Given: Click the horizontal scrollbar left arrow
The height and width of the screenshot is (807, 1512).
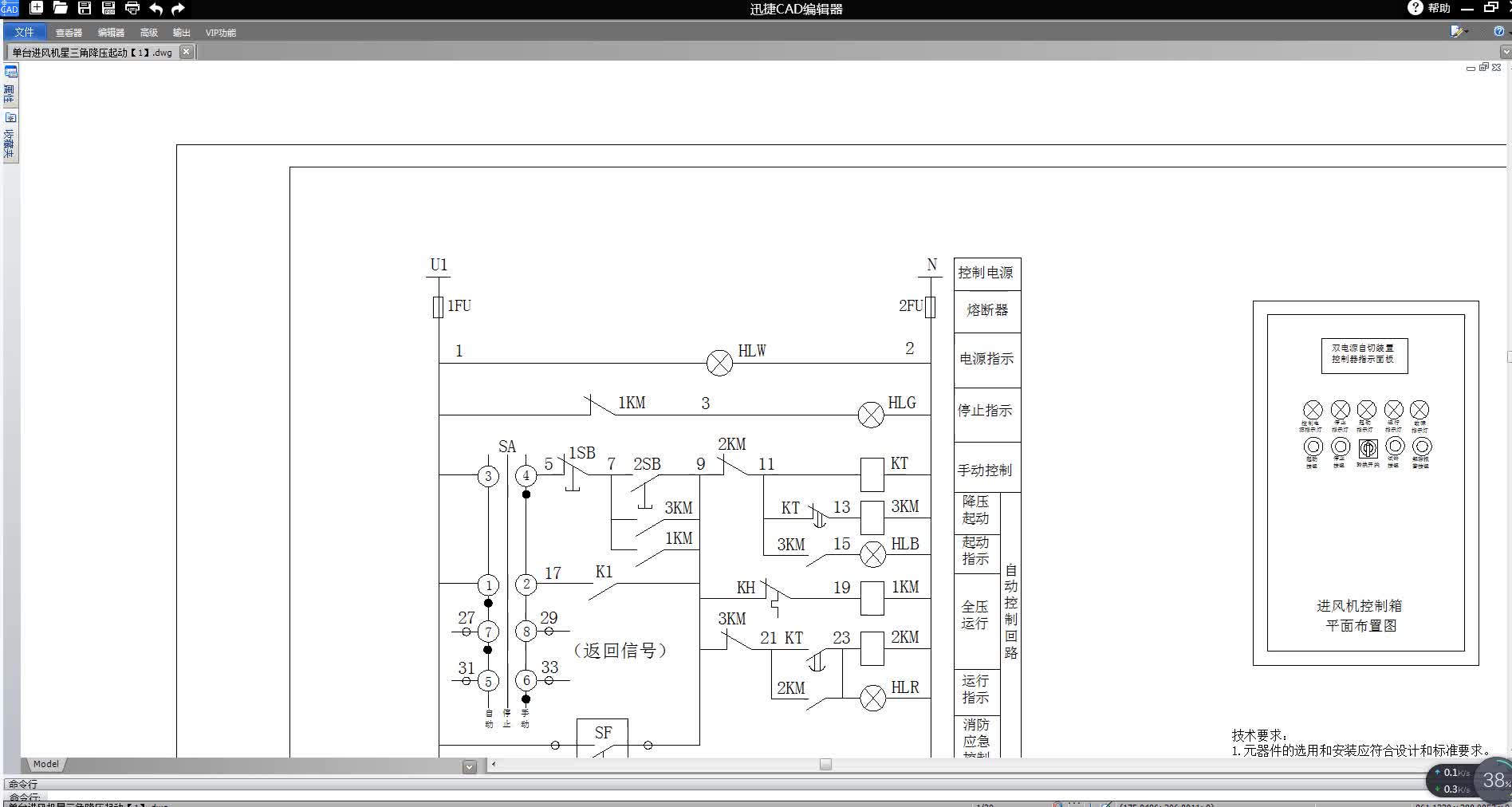Looking at the screenshot, I should pos(494,764).
